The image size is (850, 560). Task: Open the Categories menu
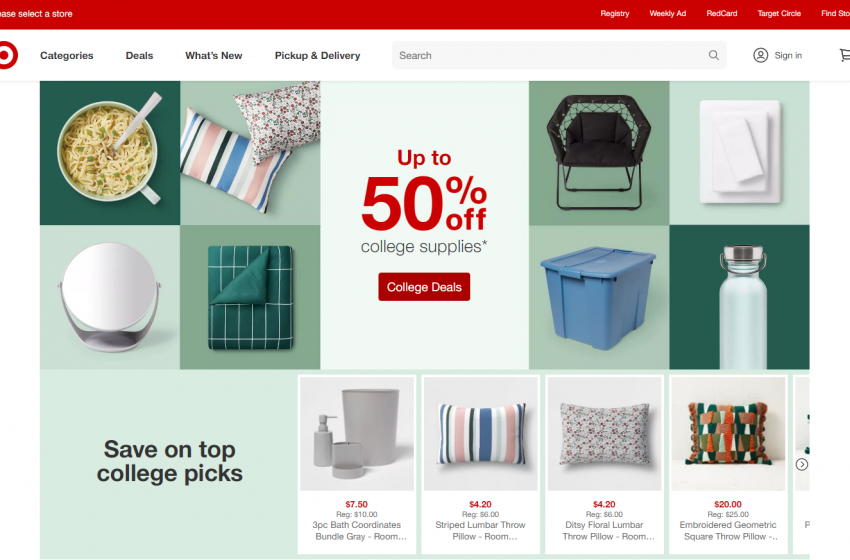pos(67,55)
